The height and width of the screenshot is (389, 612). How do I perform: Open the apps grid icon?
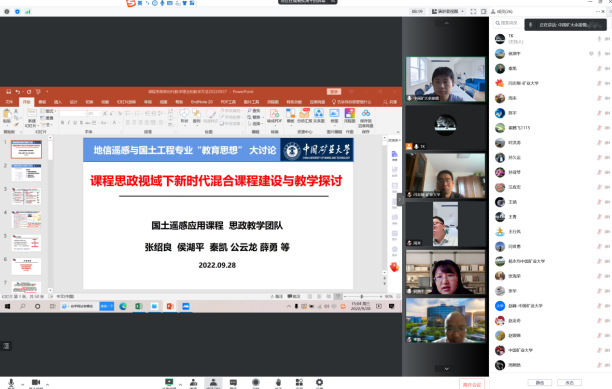pyautogui.click(x=299, y=383)
